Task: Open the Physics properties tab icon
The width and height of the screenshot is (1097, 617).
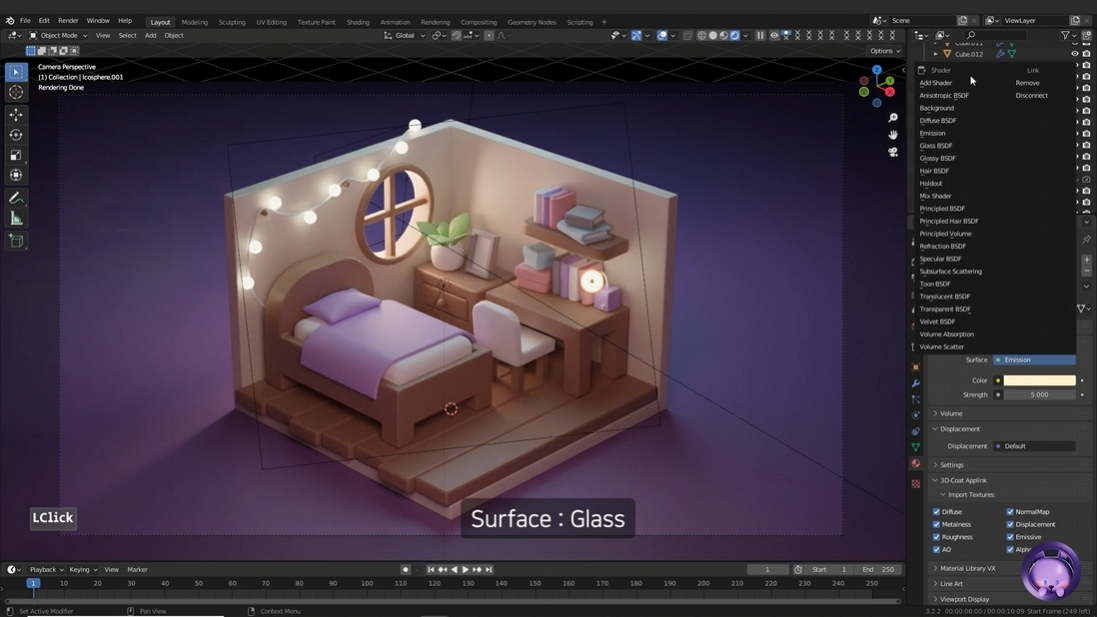Action: click(x=916, y=416)
